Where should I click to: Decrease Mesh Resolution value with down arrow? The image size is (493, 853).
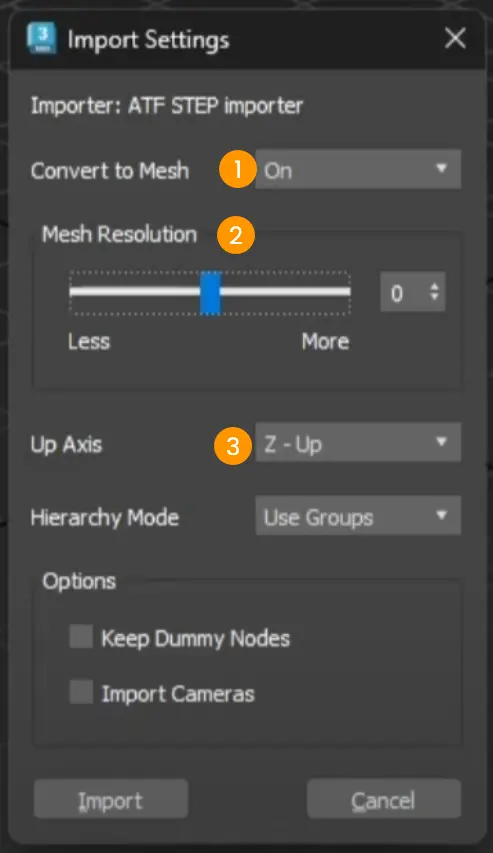pos(434,298)
